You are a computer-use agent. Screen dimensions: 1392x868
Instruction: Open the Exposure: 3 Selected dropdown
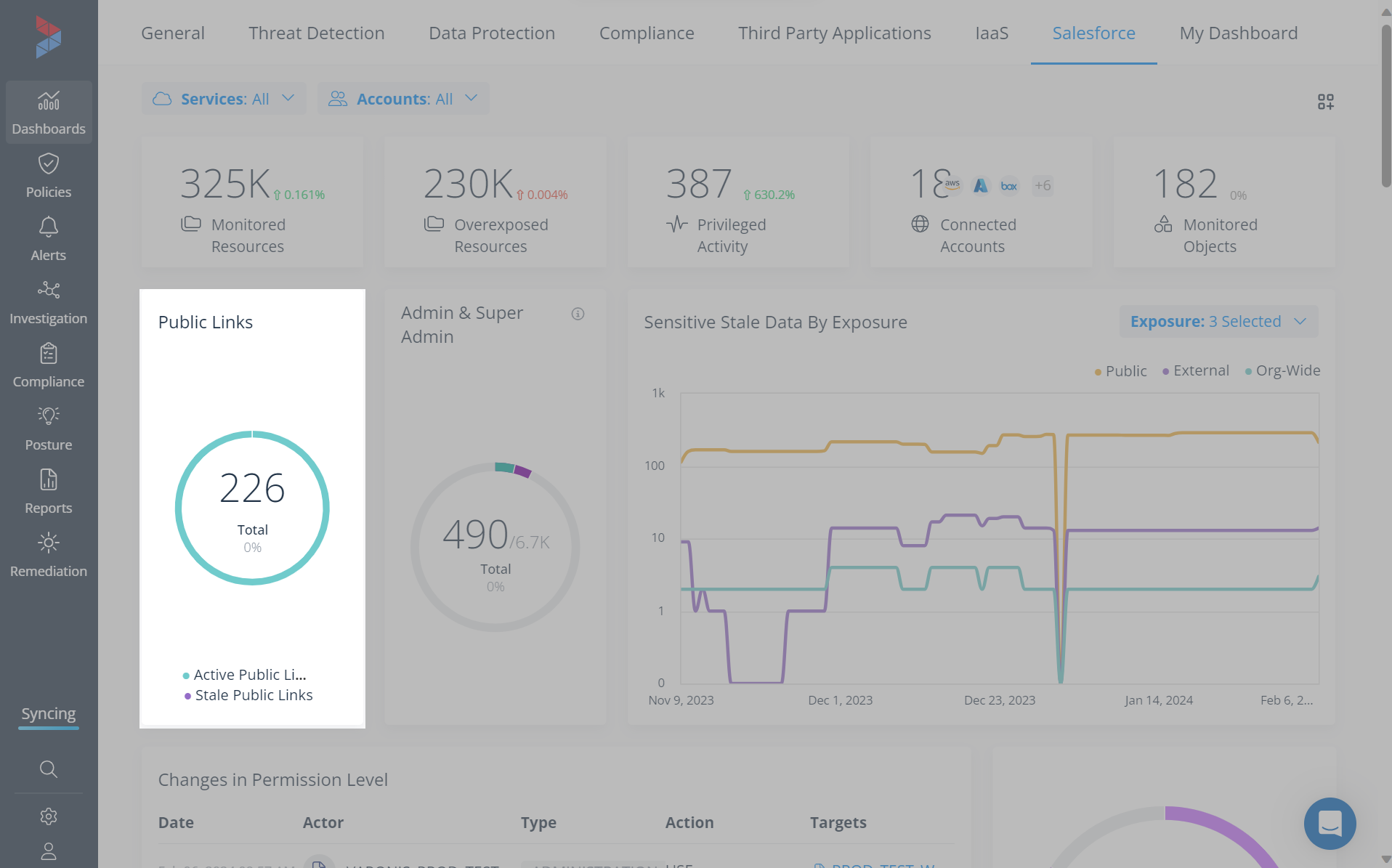pos(1218,321)
